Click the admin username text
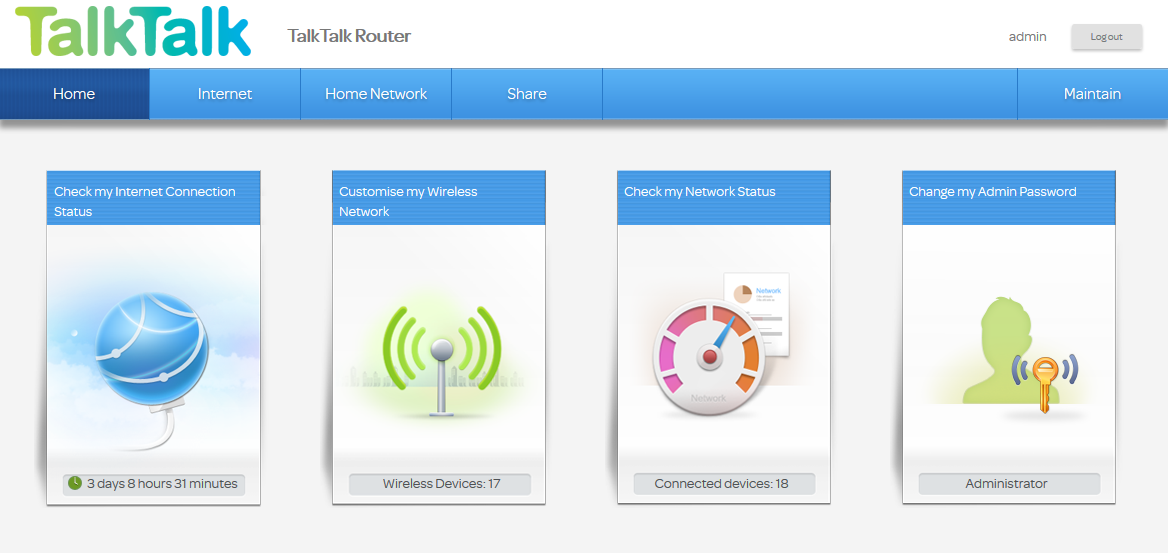The height and width of the screenshot is (553, 1168). coord(1027,37)
